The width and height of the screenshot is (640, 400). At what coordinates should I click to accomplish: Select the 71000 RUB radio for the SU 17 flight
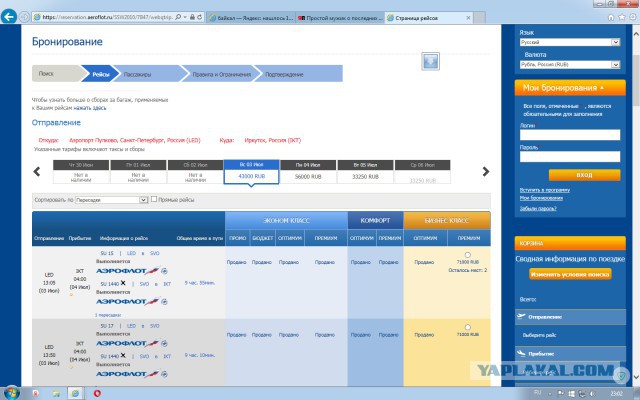(468, 327)
